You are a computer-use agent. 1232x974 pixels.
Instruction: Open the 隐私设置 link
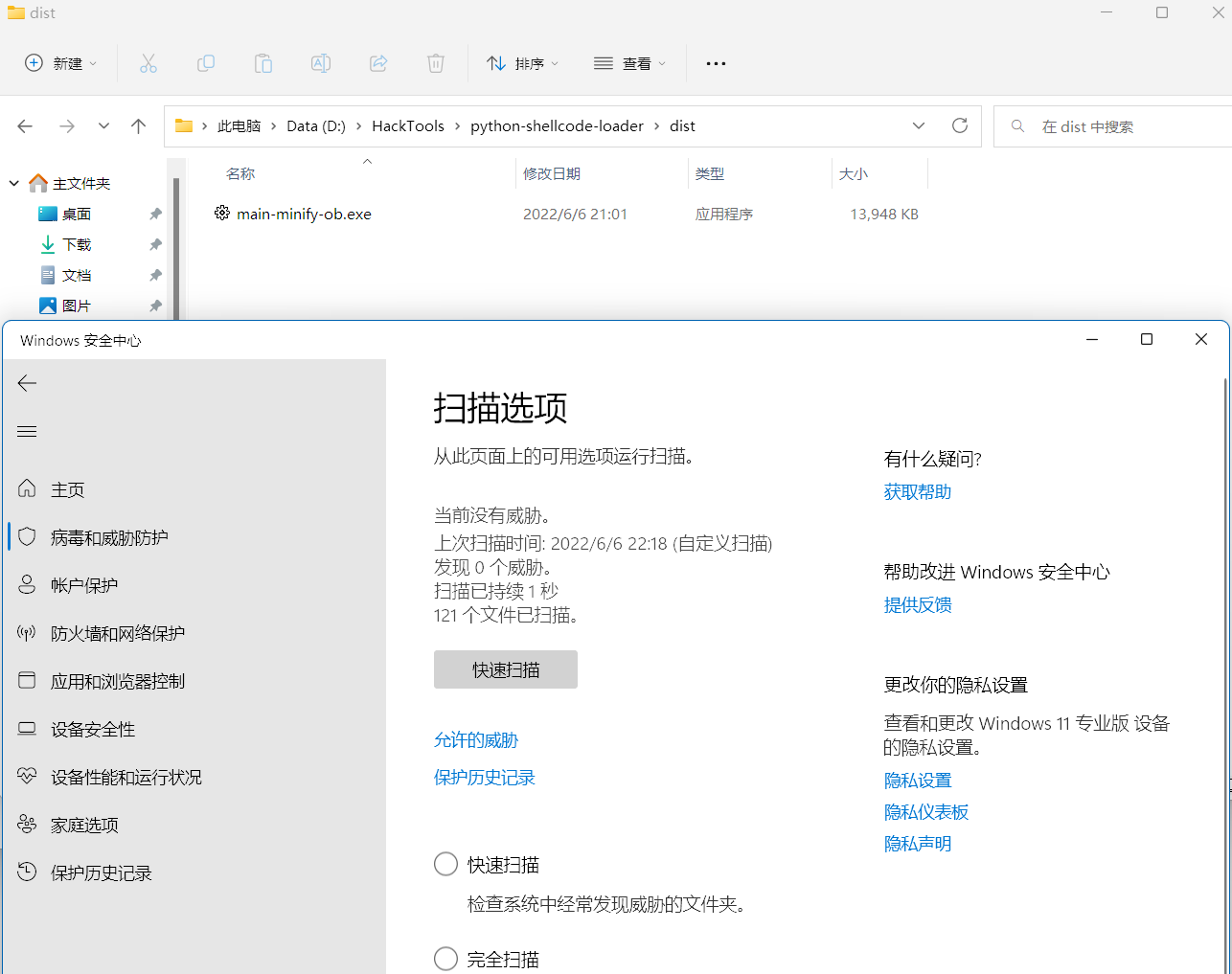(918, 781)
